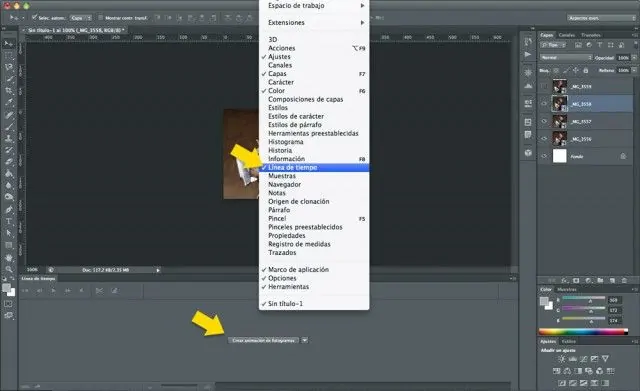Choose Navegador from the menu

coord(284,184)
